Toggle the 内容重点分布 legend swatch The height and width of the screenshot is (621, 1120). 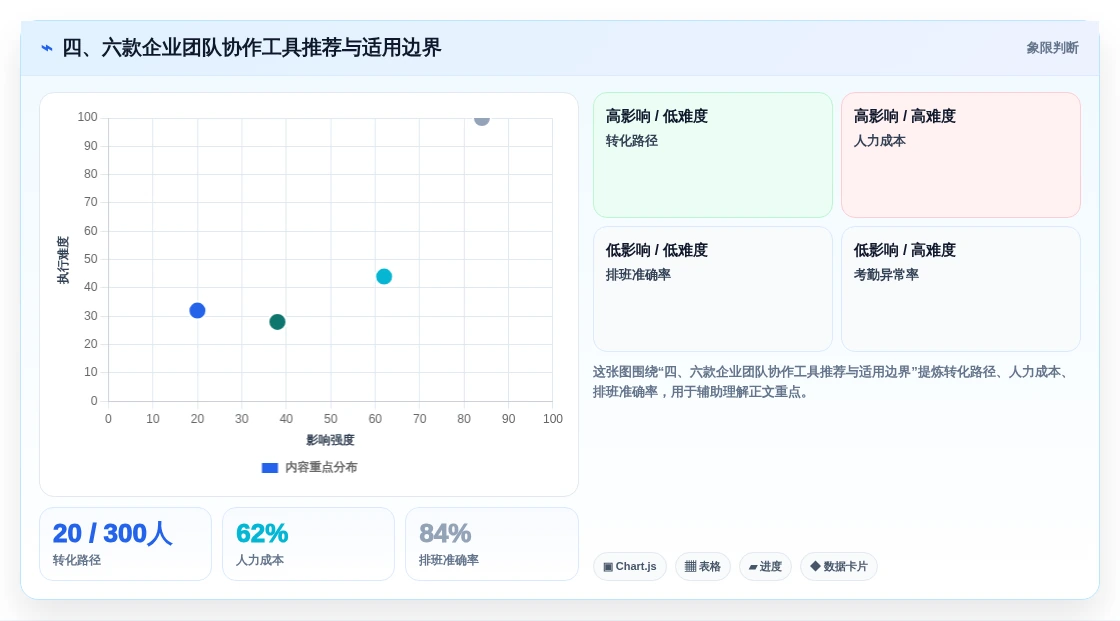[x=269, y=467]
